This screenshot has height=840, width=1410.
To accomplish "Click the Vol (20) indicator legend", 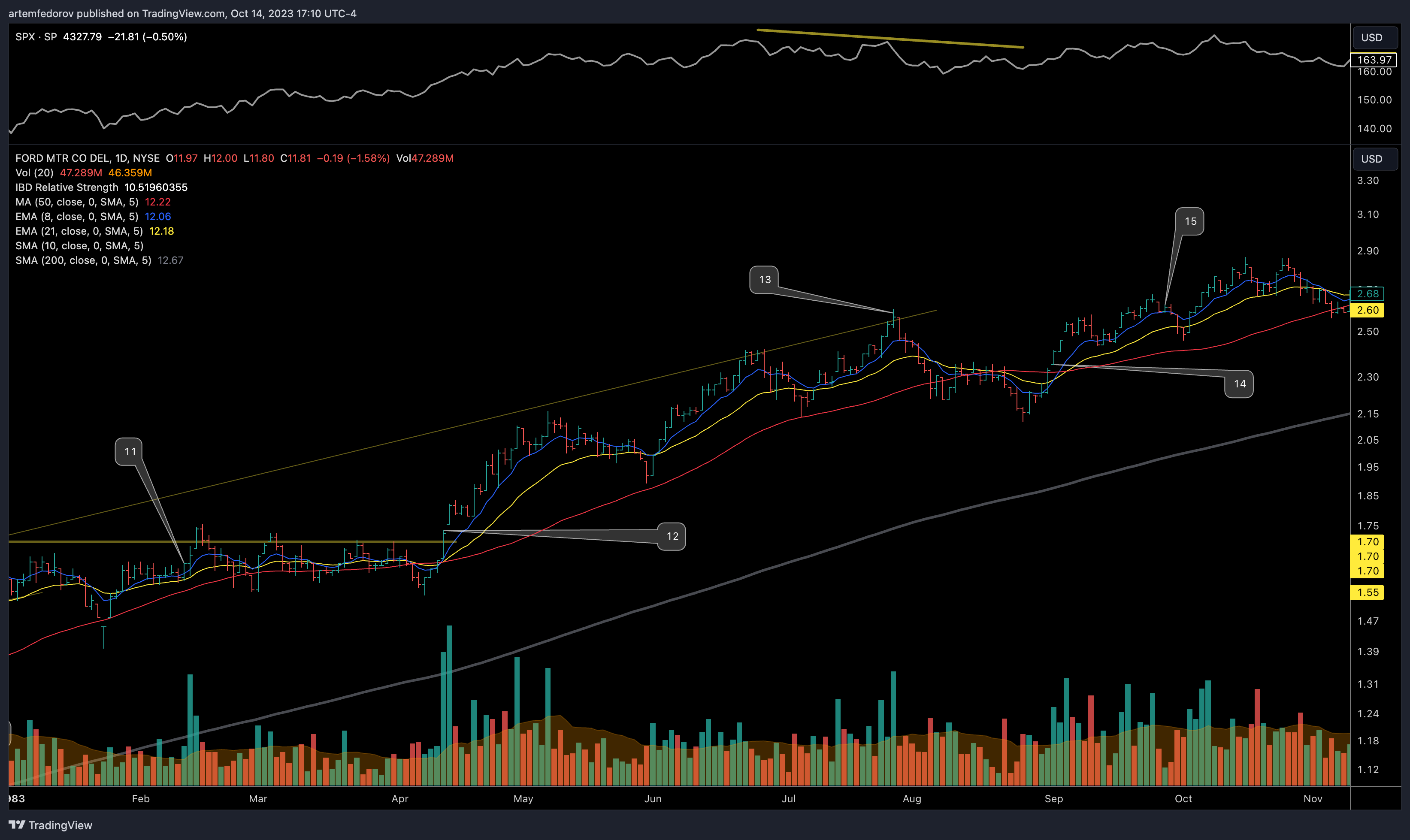I will tap(34, 172).
